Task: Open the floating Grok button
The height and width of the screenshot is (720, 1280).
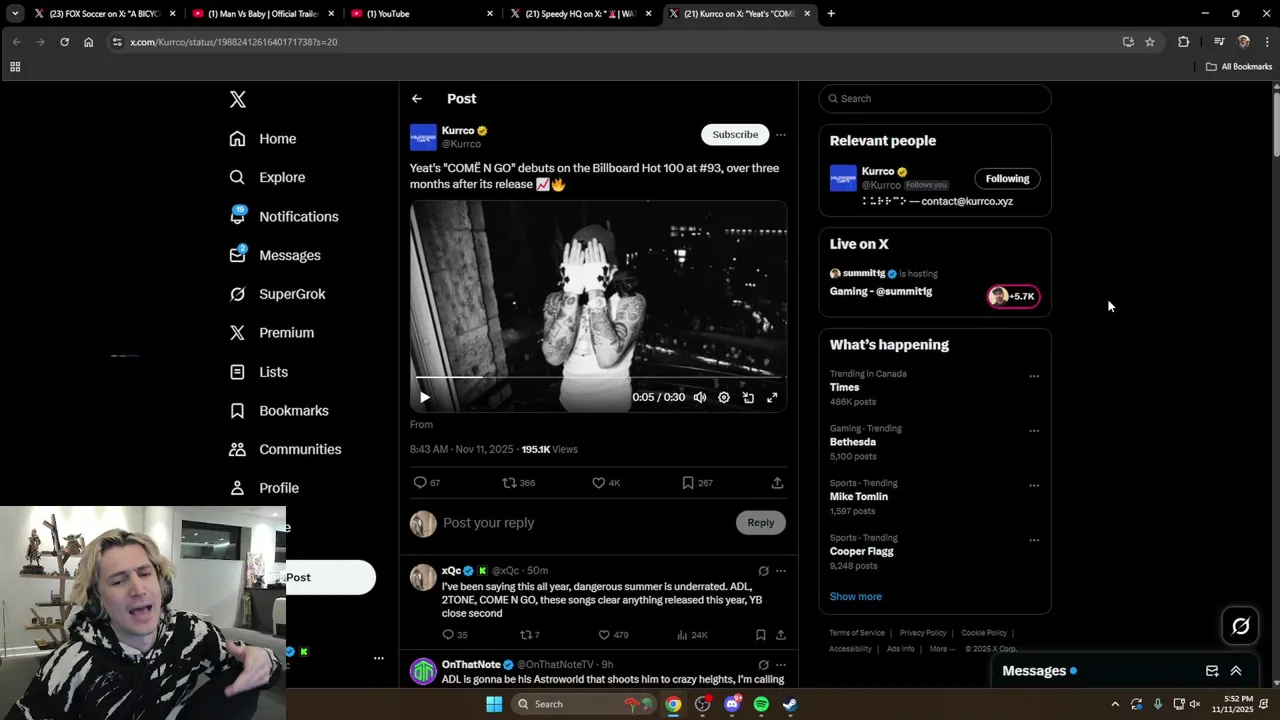Action: pyautogui.click(x=1241, y=626)
